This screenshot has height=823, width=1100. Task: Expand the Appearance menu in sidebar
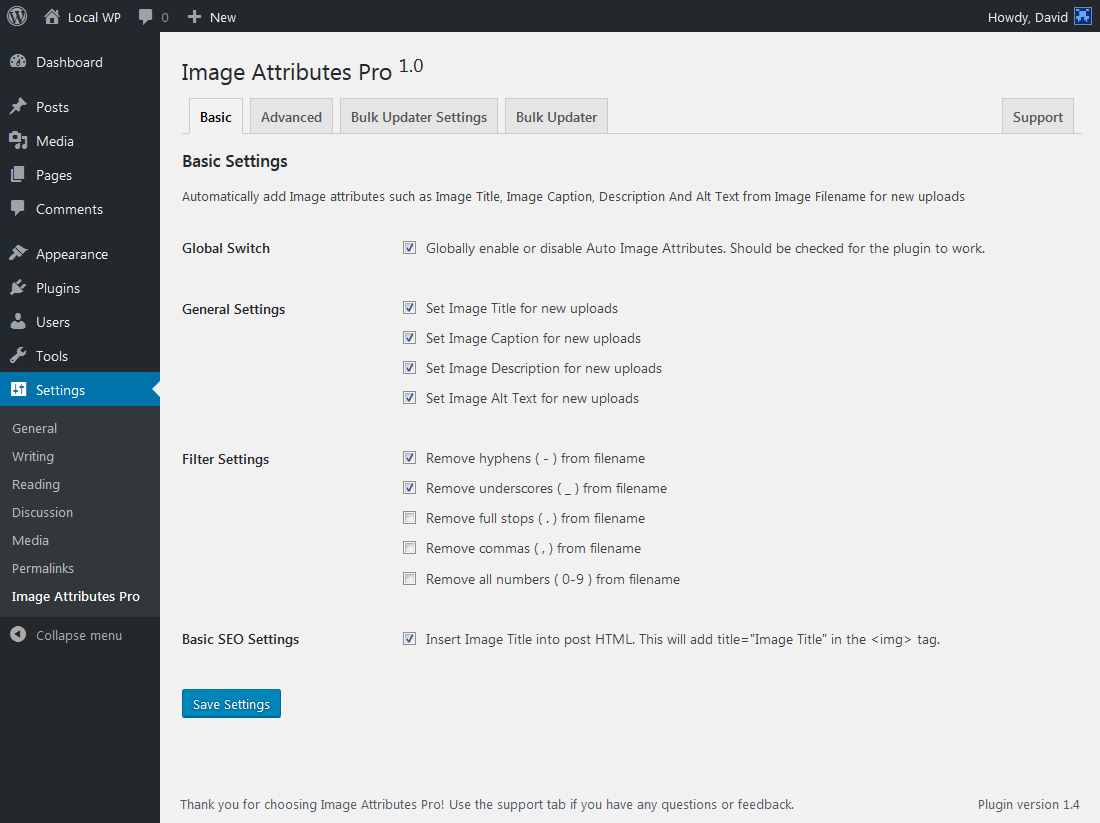click(x=71, y=254)
